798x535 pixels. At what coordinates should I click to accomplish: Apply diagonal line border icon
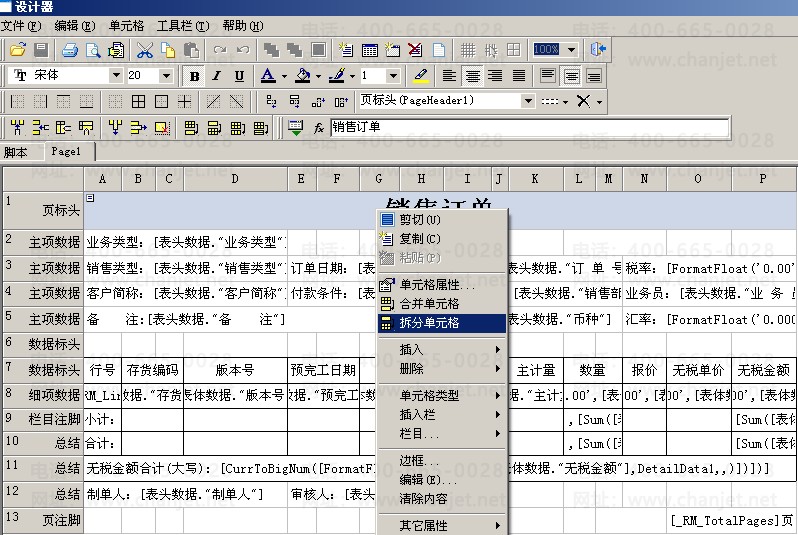(x=213, y=102)
